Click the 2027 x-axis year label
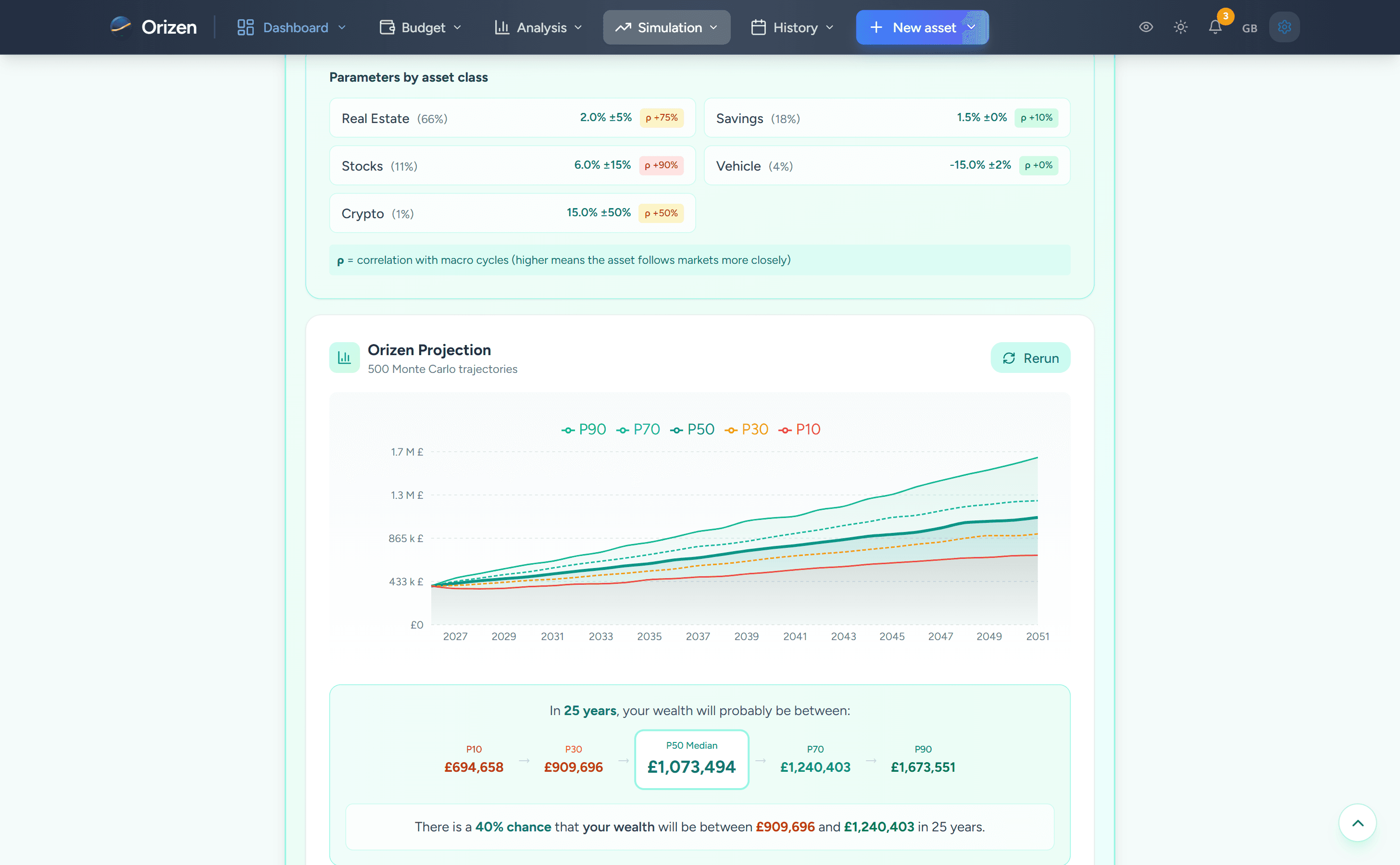The height and width of the screenshot is (865, 1400). [455, 636]
